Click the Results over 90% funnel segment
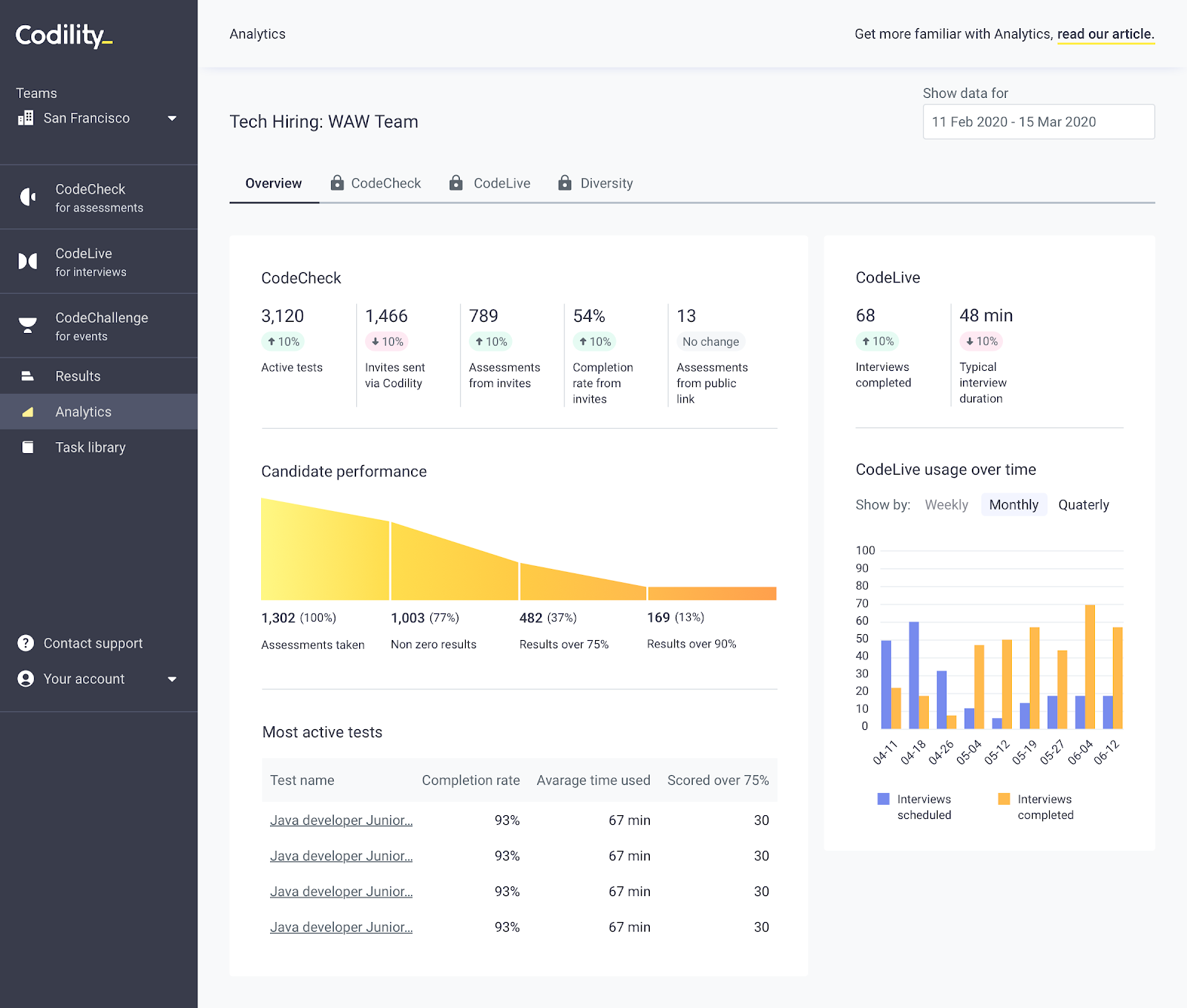The image size is (1187, 1008). pyautogui.click(x=712, y=593)
